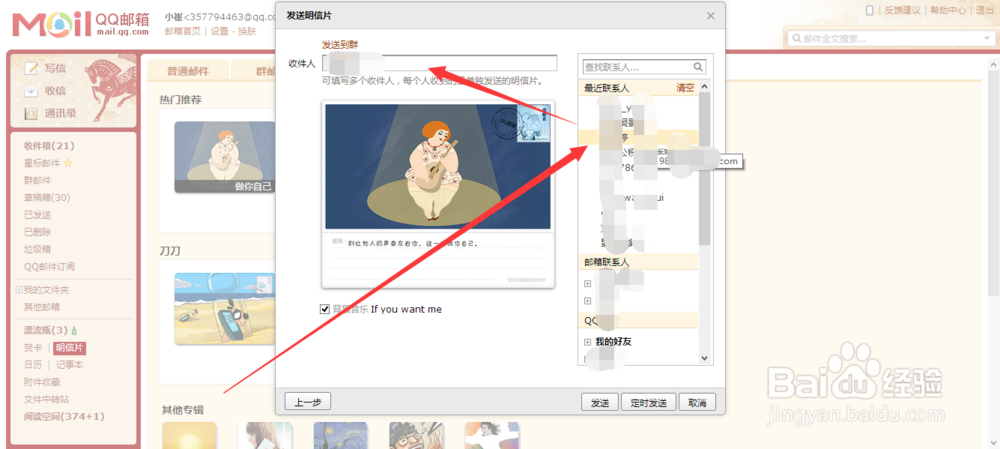Open 反馈建议 link

click(902, 10)
